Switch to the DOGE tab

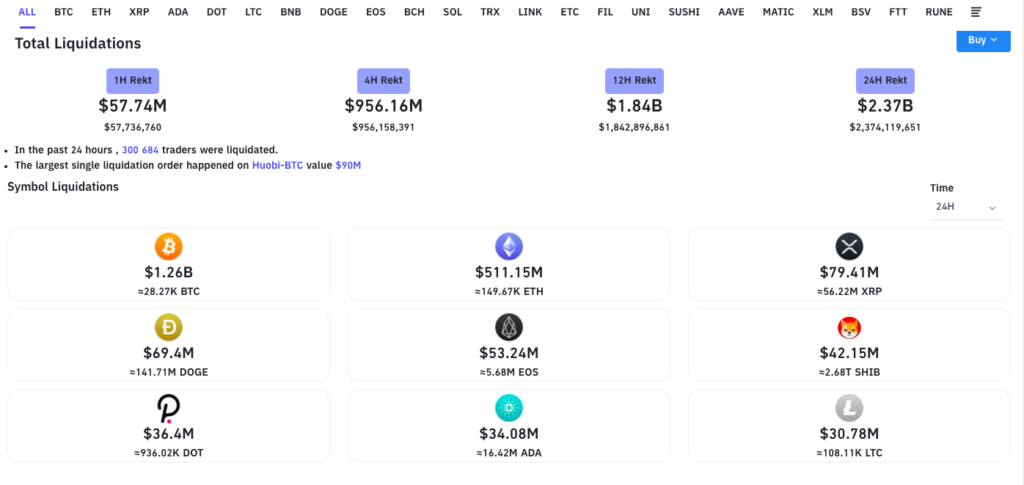pos(334,12)
